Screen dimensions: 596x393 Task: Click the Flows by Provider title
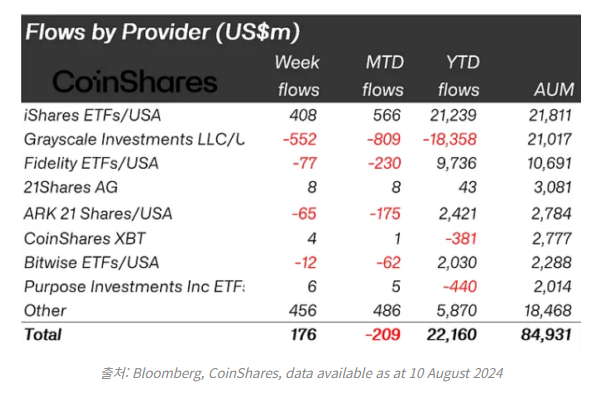162,32
